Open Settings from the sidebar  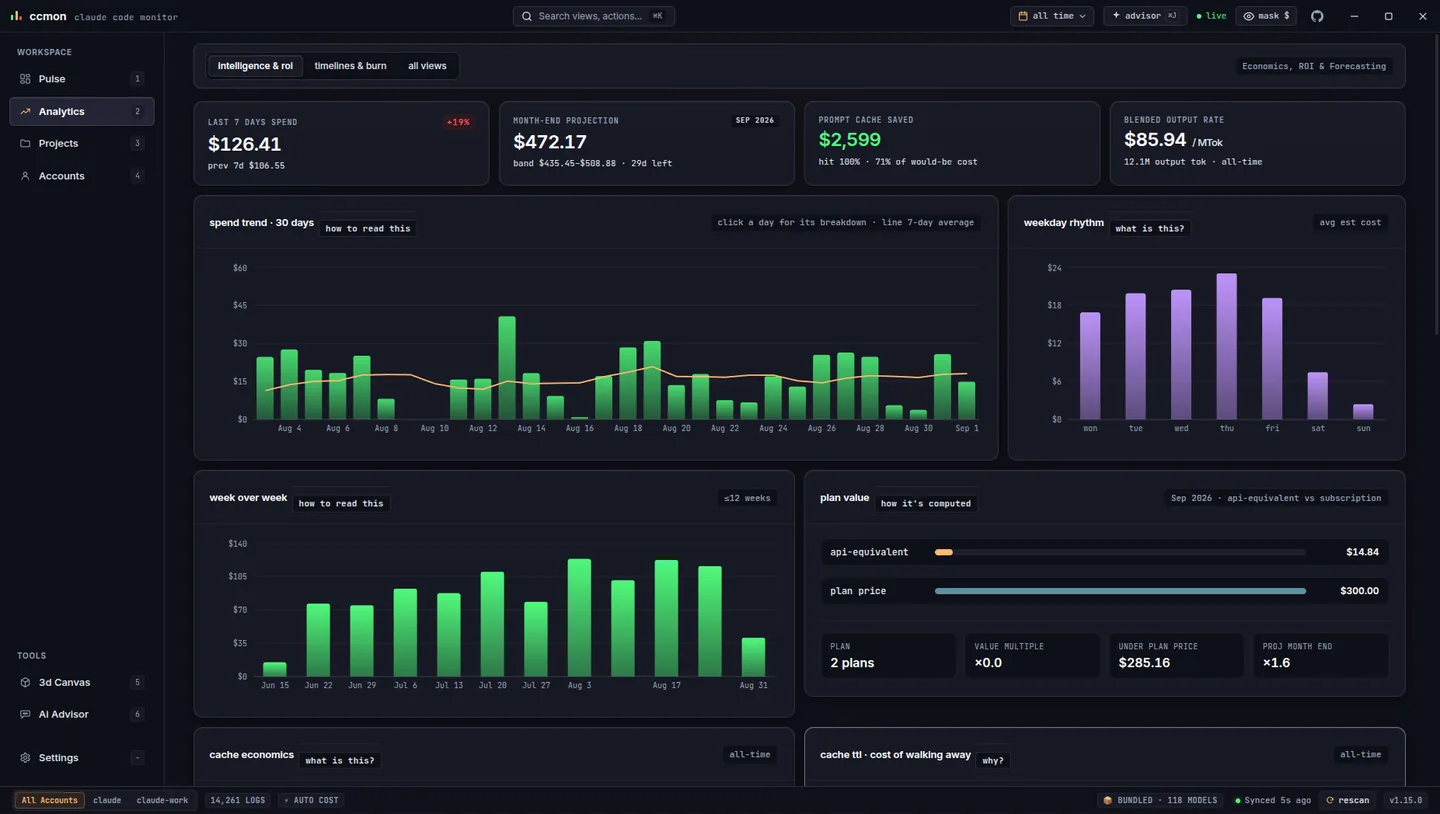[x=81, y=758]
